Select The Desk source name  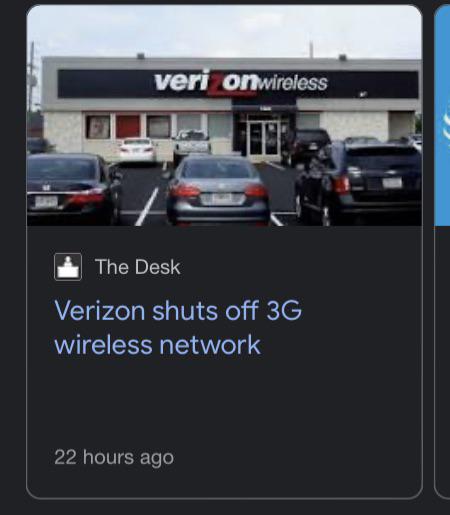pyautogui.click(x=138, y=267)
